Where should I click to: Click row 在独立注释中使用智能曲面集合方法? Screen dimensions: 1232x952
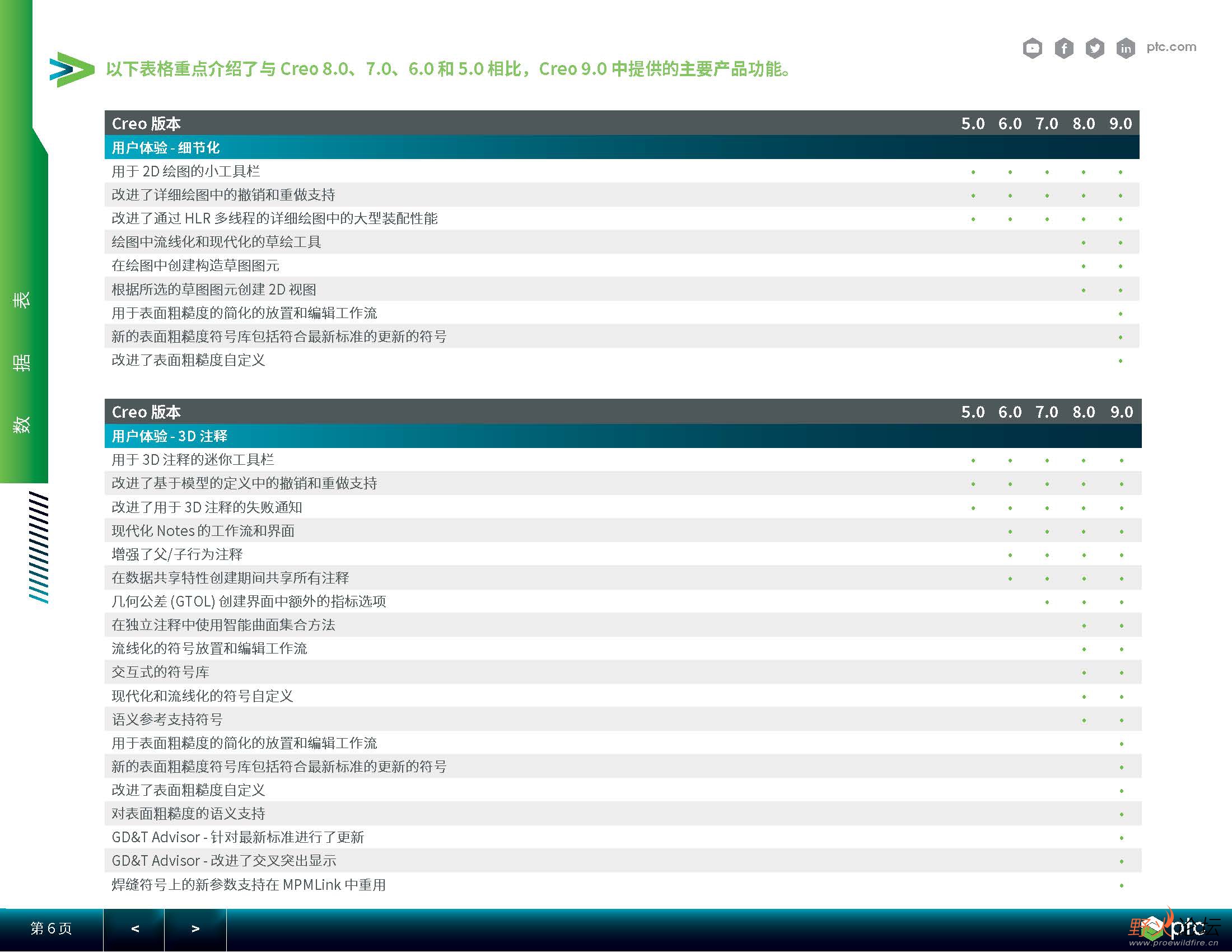[623, 625]
